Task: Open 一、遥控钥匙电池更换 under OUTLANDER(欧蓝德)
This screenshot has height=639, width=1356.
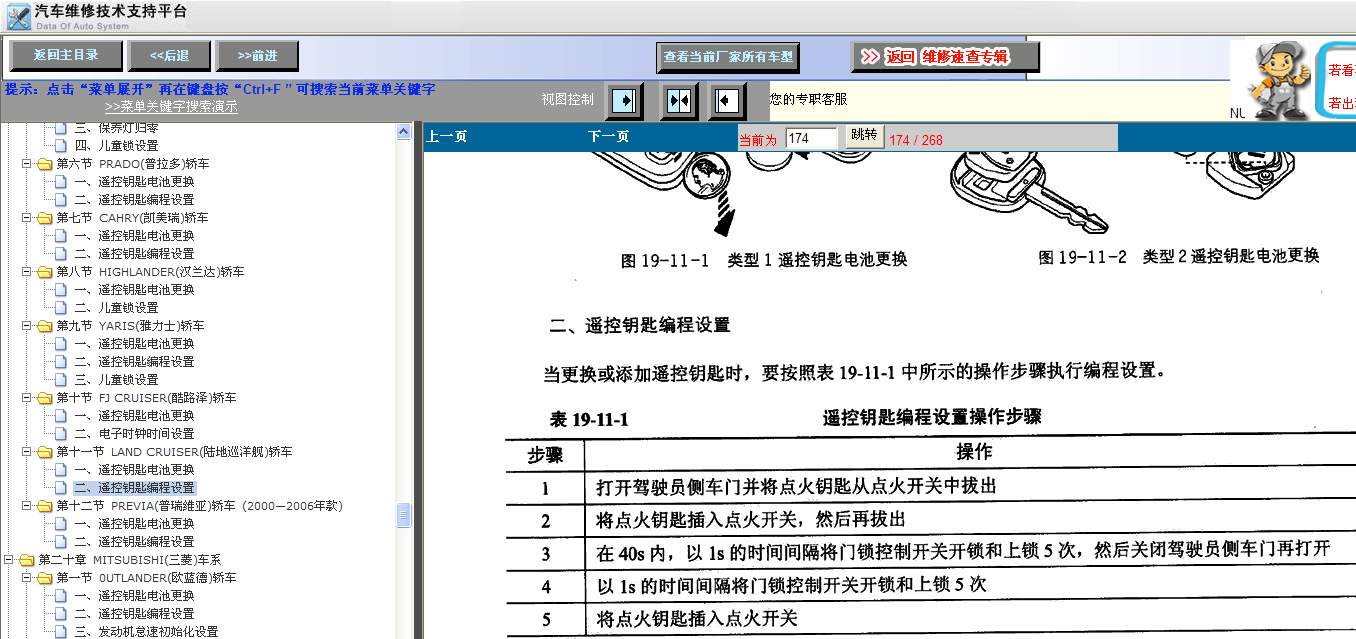Action: (x=134, y=596)
